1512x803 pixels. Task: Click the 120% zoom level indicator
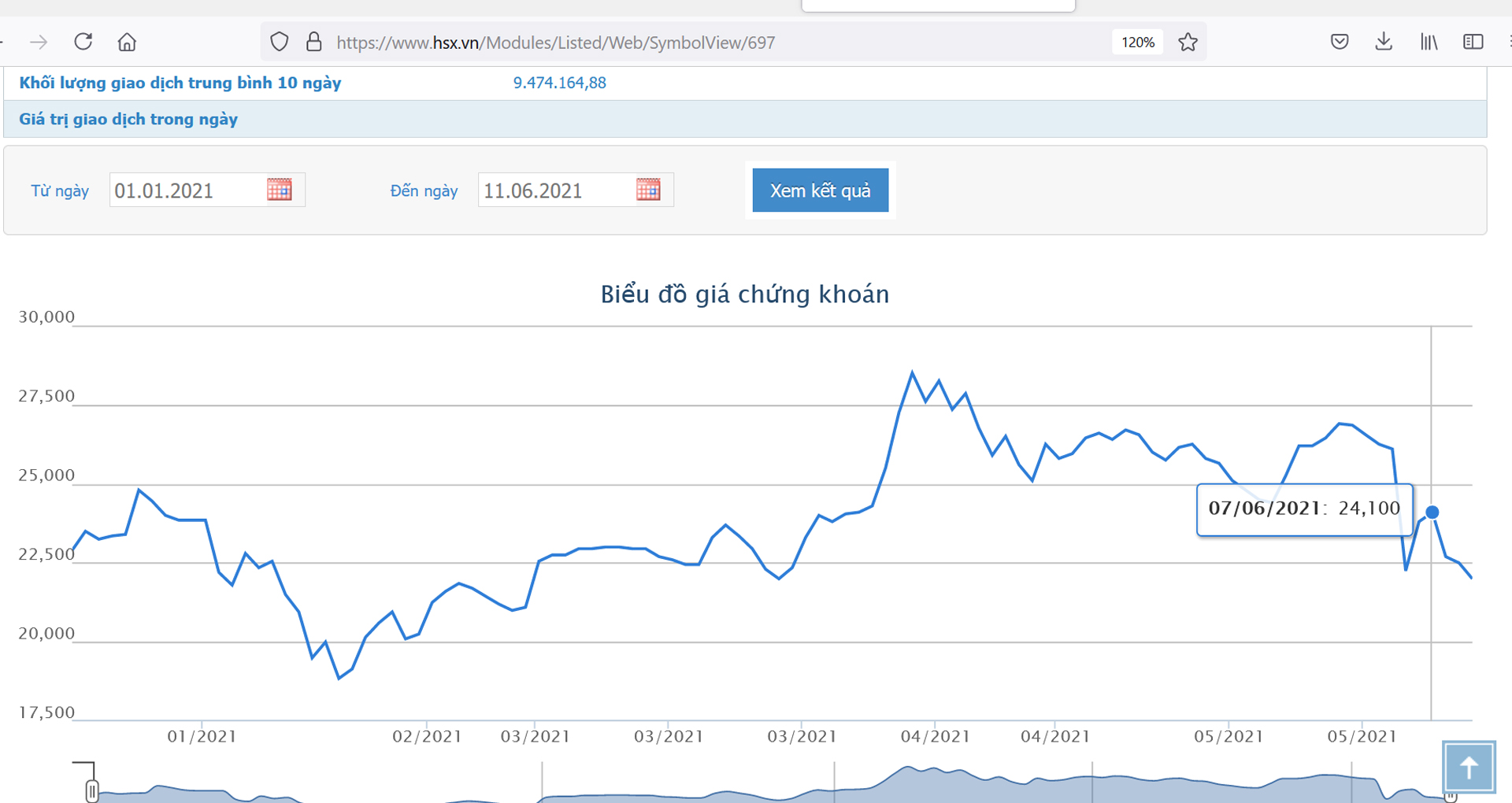[1137, 43]
